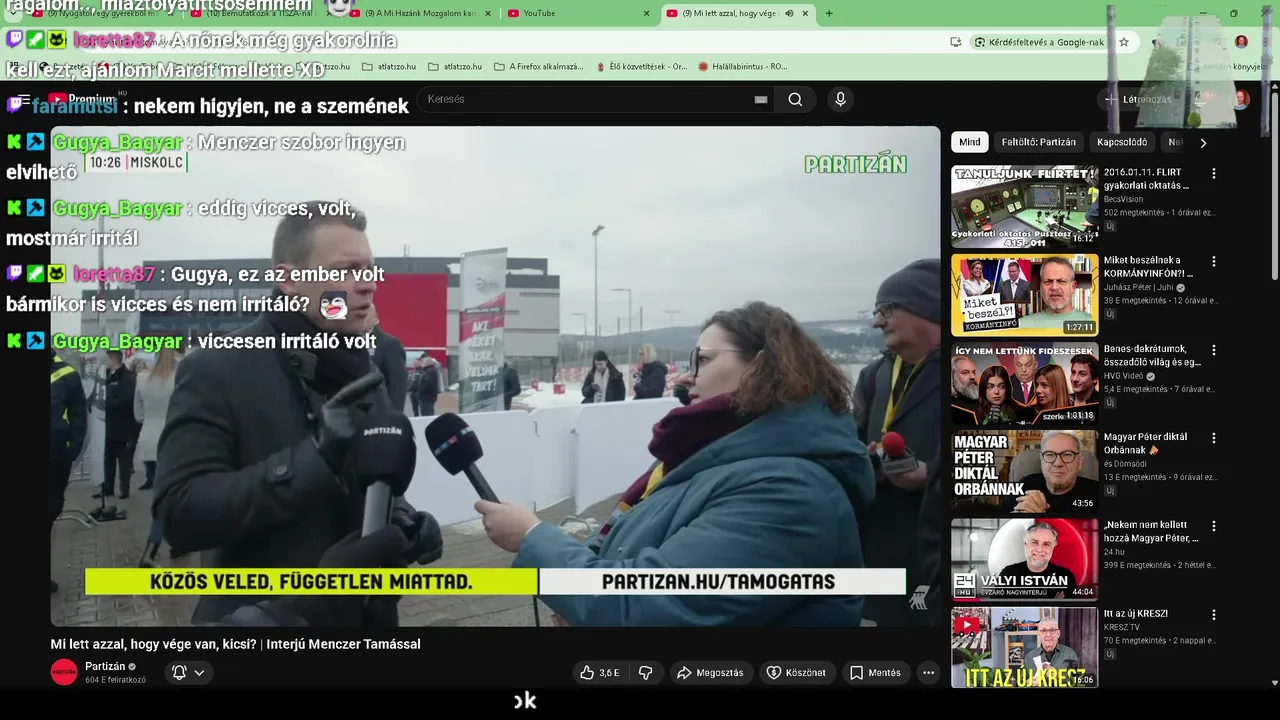Switch to A Mi Hazánk Mozgalom tab
The width and height of the screenshot is (1280, 720).
point(418,13)
